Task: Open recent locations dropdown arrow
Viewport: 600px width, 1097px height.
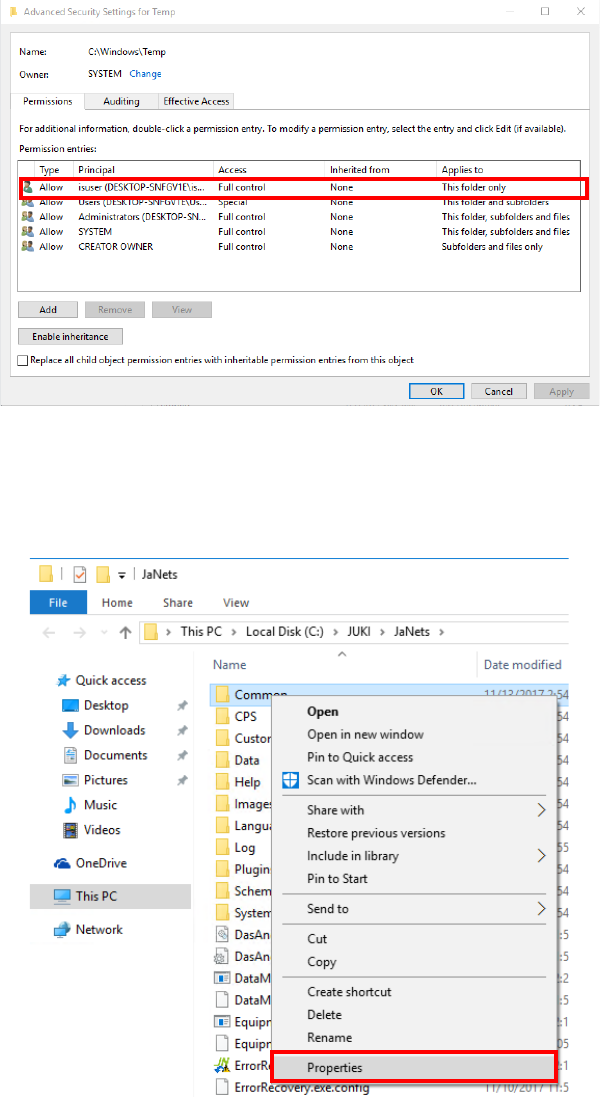Action: pyautogui.click(x=103, y=632)
